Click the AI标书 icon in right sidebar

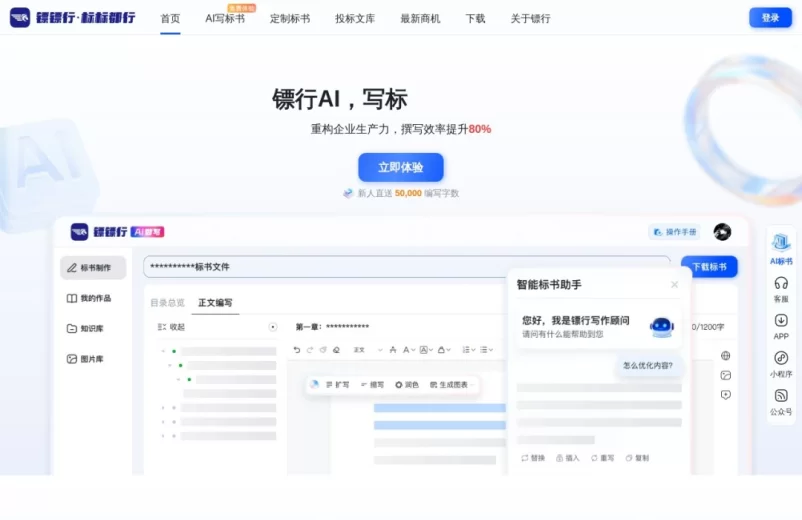tap(781, 248)
